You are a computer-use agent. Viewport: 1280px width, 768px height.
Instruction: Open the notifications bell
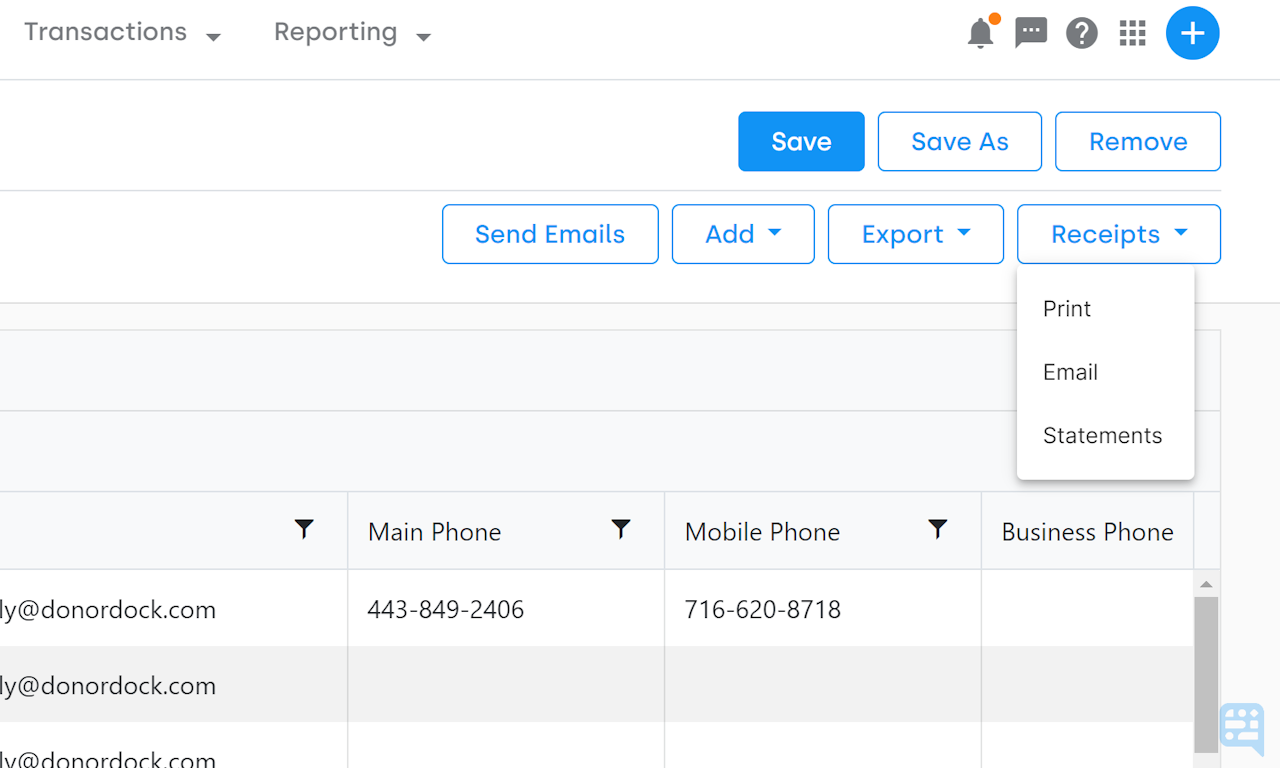pyautogui.click(x=979, y=33)
